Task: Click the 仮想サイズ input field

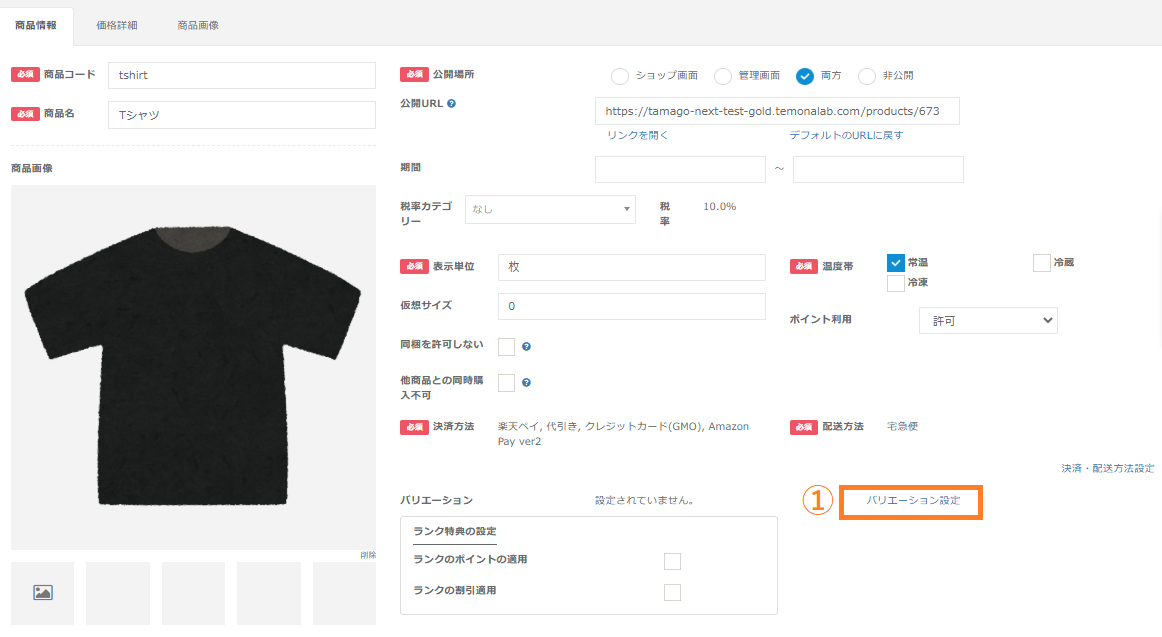Action: (x=631, y=307)
